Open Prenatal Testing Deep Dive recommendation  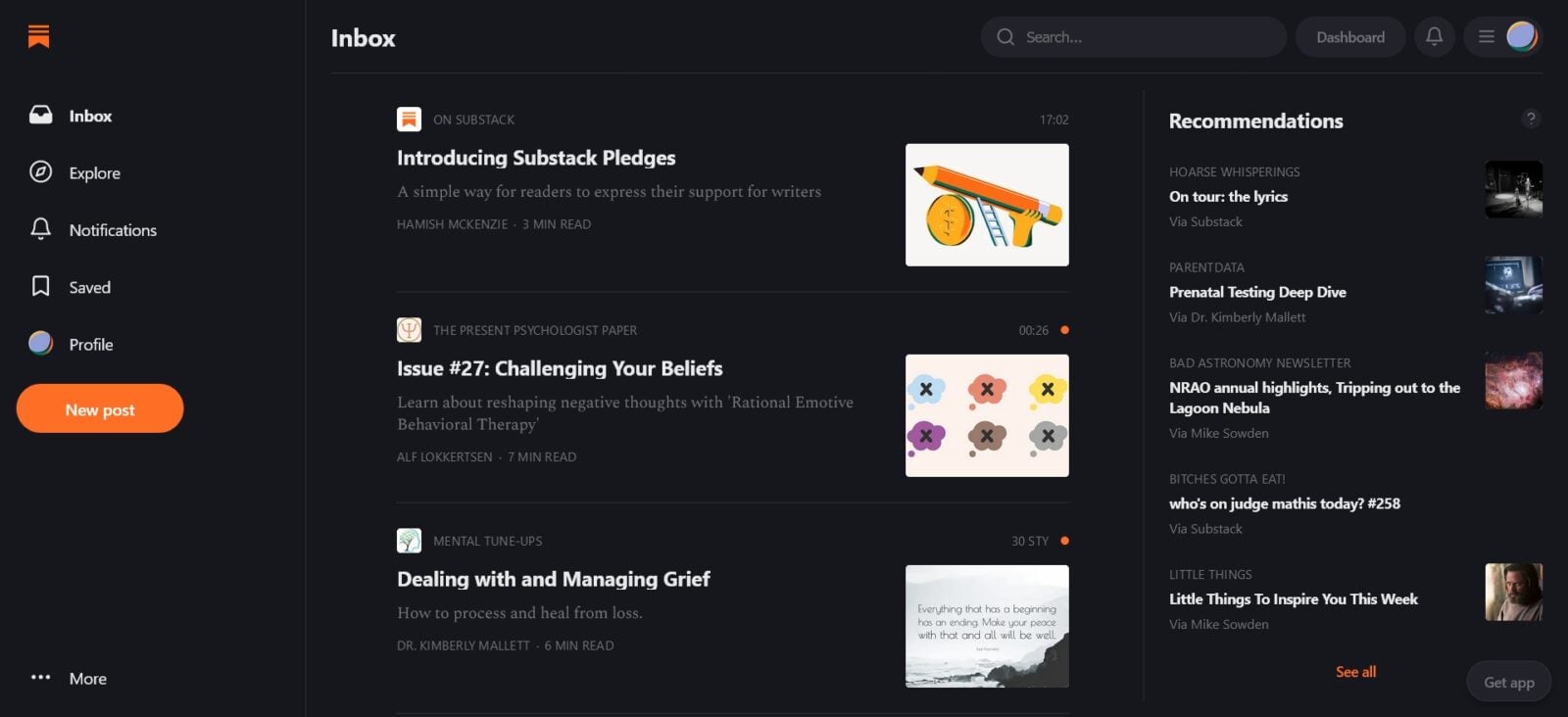[x=1257, y=292]
